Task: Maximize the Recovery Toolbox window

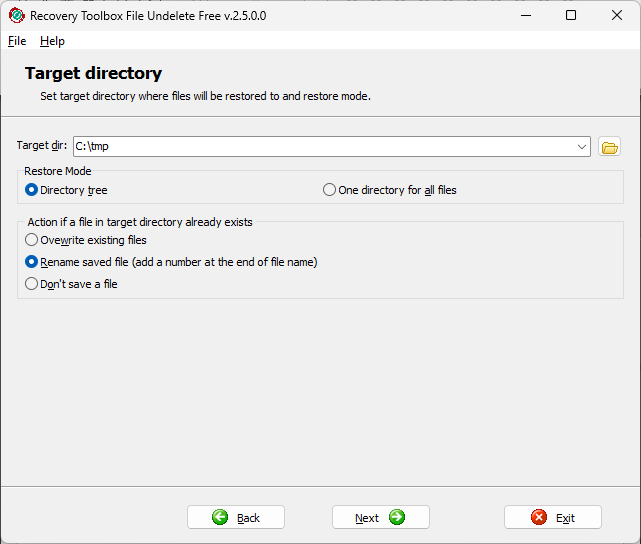Action: tap(571, 16)
